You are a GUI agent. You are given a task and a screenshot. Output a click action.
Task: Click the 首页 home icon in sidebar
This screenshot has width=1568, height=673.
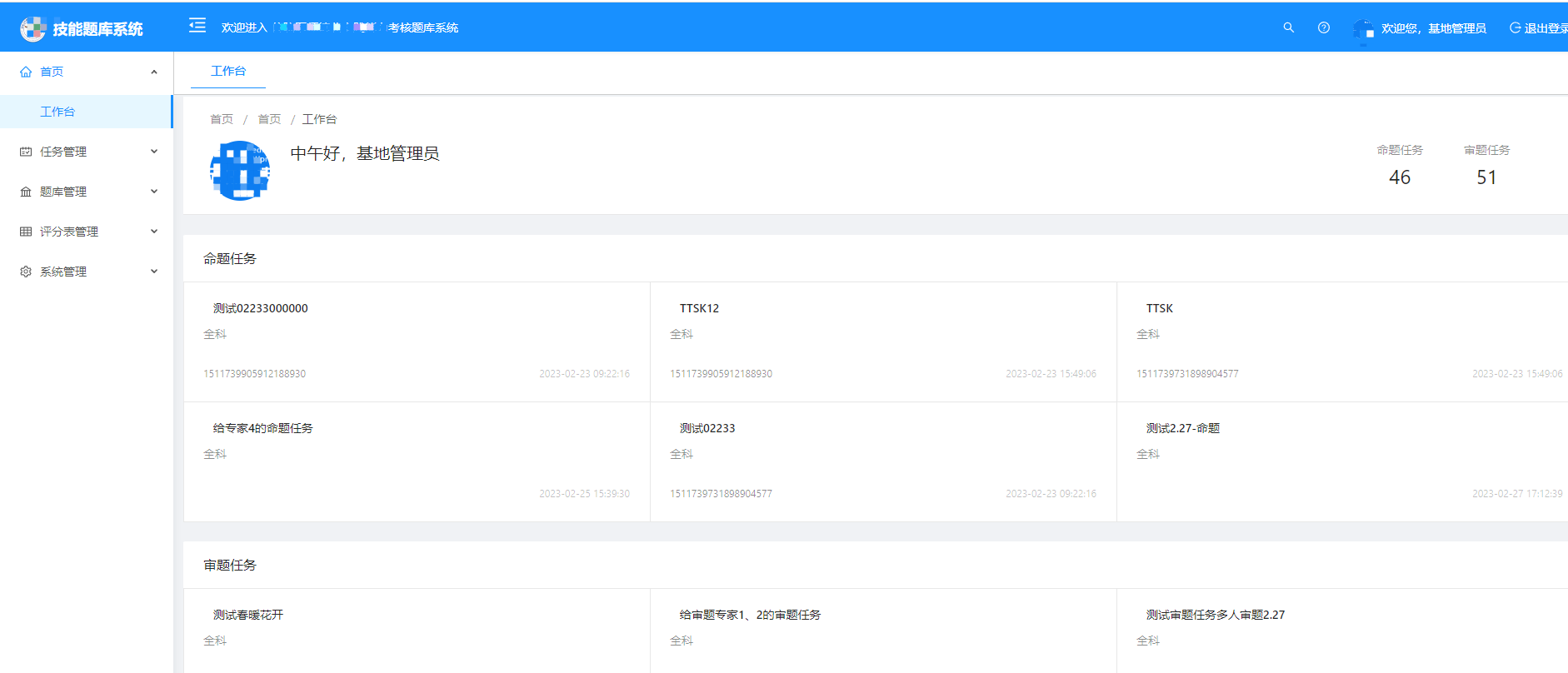(26, 72)
